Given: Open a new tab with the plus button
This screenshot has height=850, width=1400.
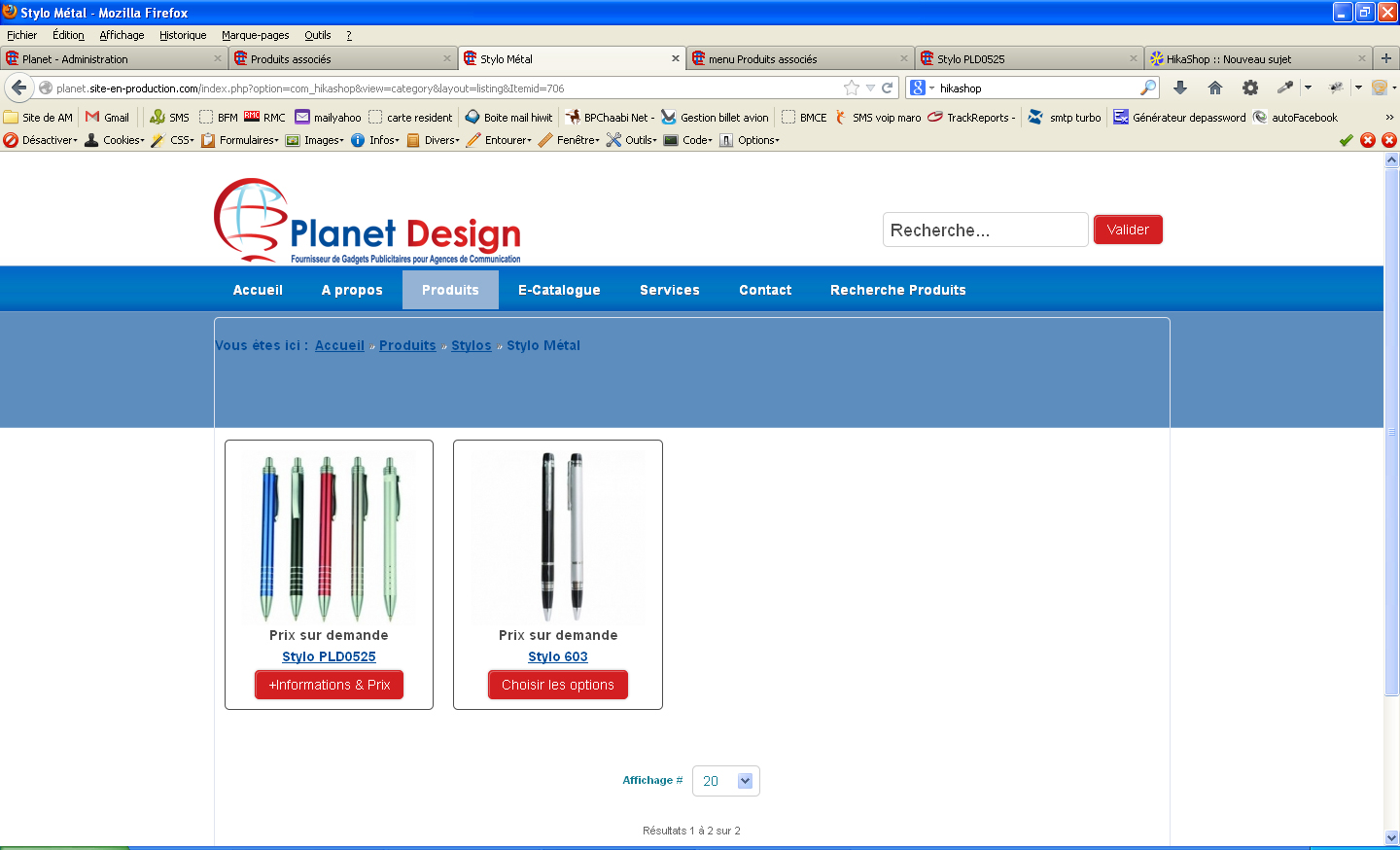Looking at the screenshot, I should 1386,58.
